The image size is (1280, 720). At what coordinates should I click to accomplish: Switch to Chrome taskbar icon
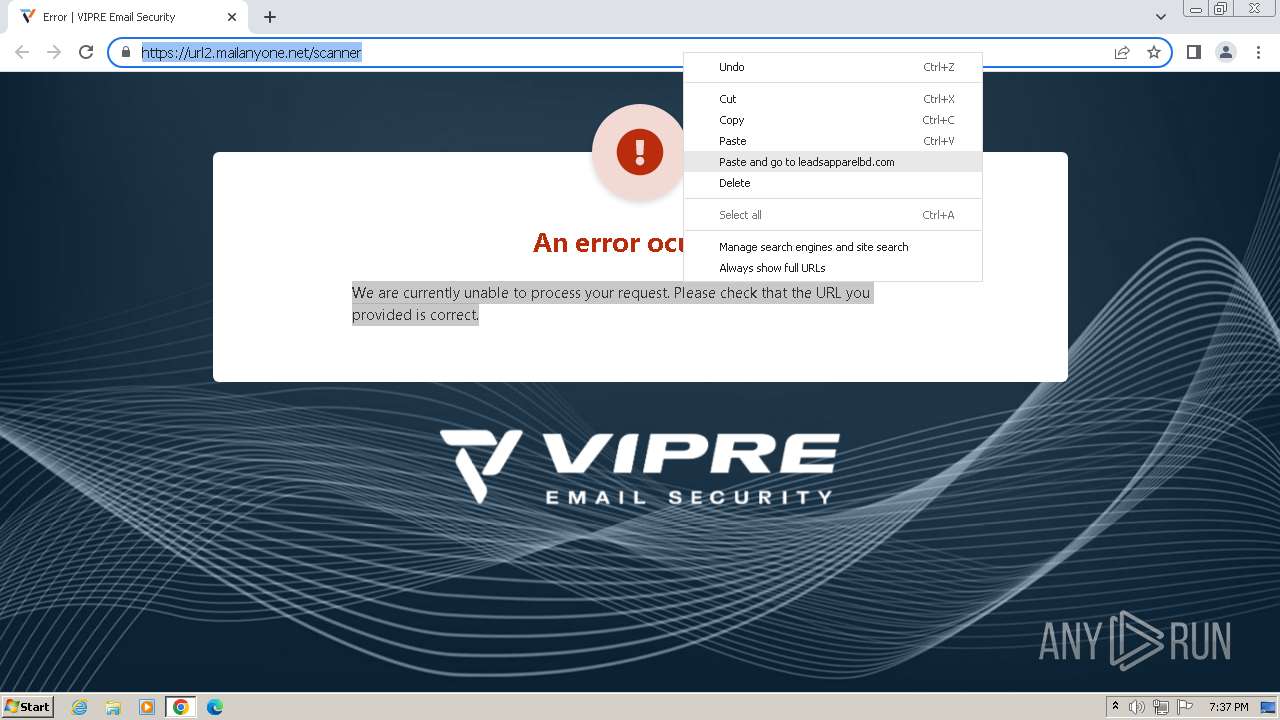click(181, 707)
